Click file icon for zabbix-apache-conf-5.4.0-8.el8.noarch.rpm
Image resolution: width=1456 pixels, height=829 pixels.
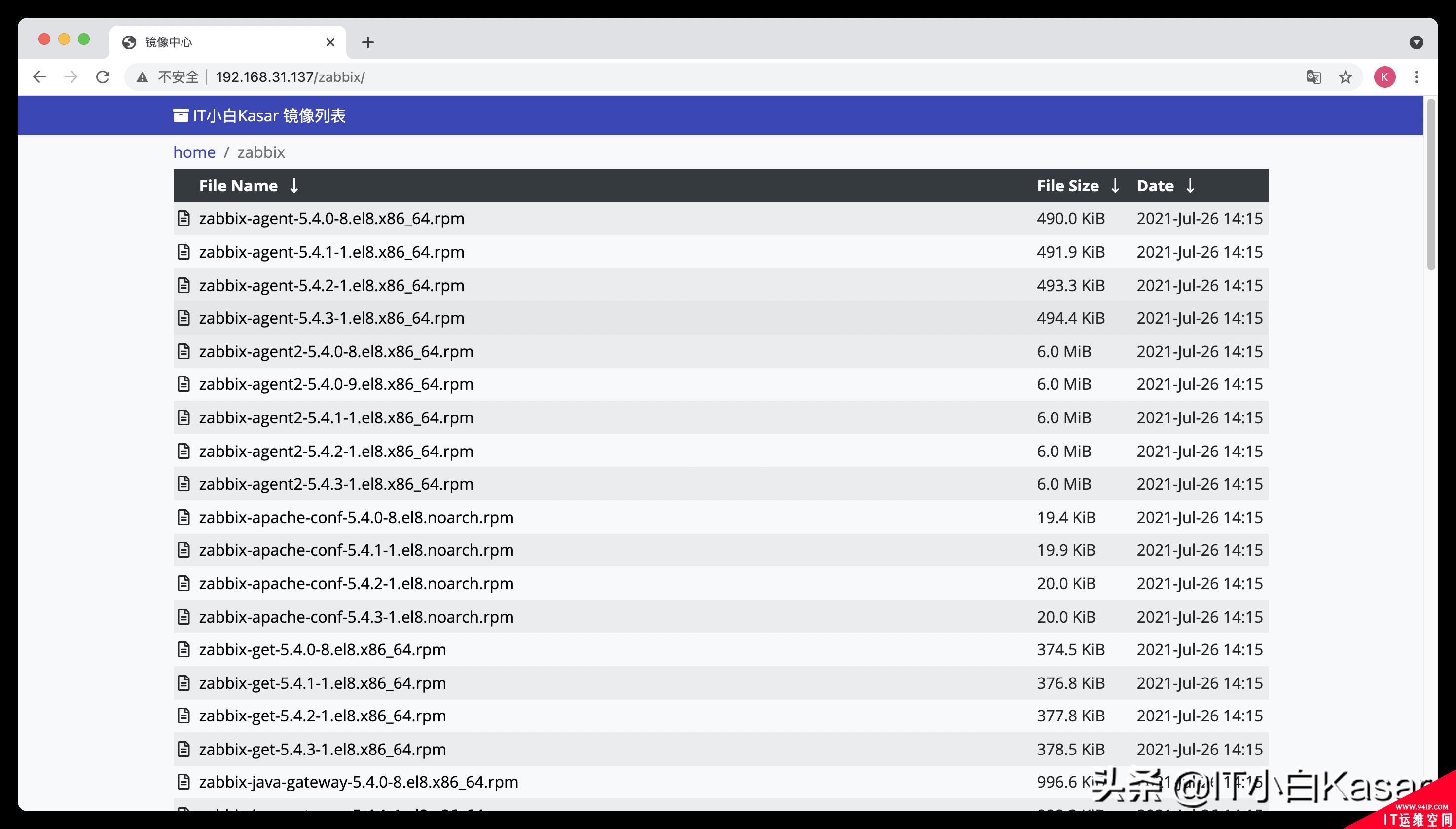click(183, 517)
